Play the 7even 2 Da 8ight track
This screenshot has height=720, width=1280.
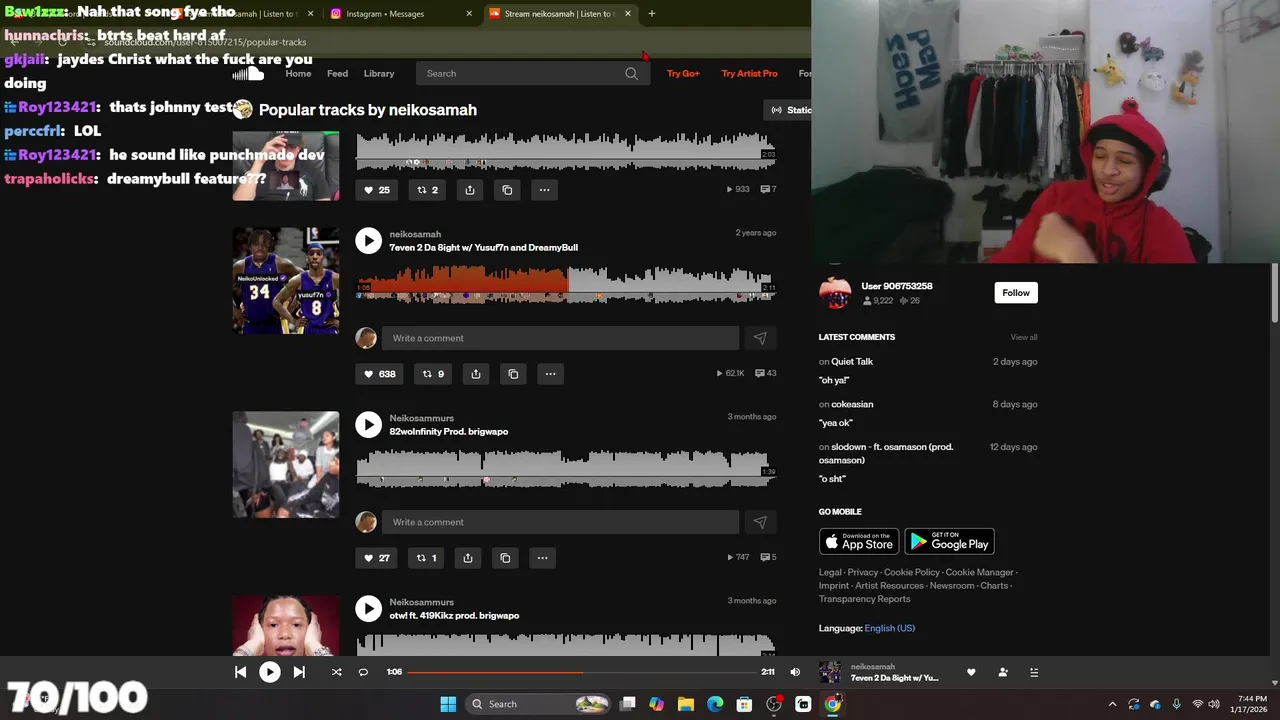[x=368, y=240]
